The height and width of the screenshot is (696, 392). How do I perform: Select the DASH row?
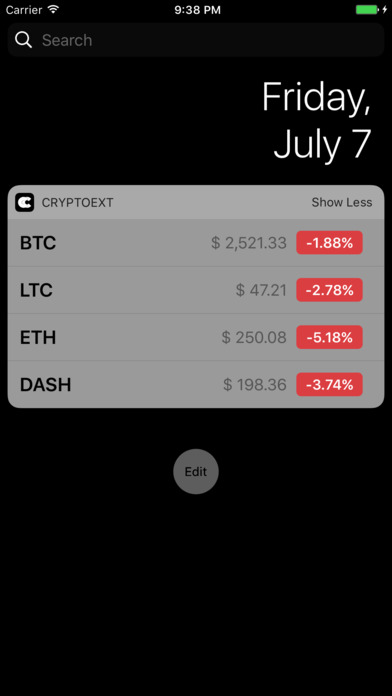point(196,384)
